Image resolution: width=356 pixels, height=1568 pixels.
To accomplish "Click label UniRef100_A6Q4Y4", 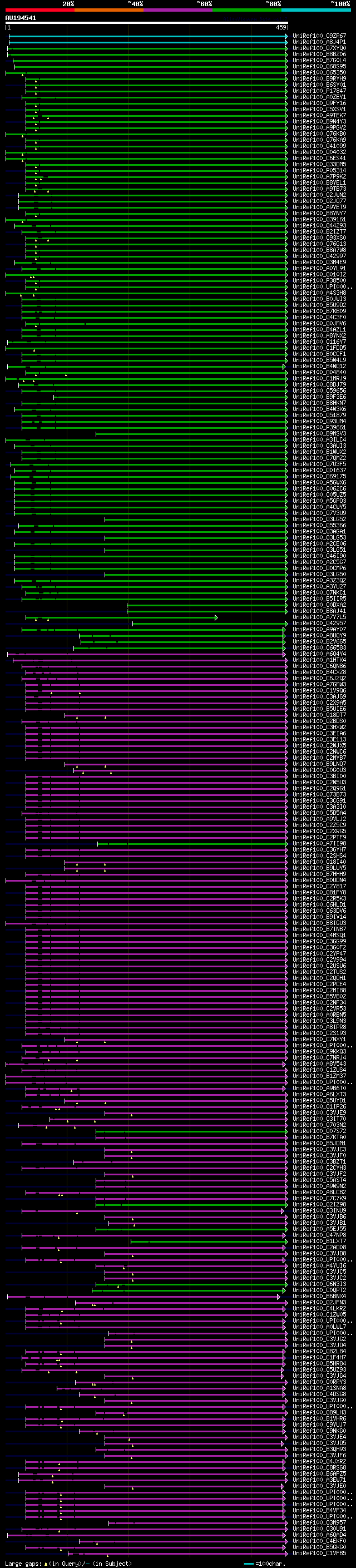I will coord(319,654).
